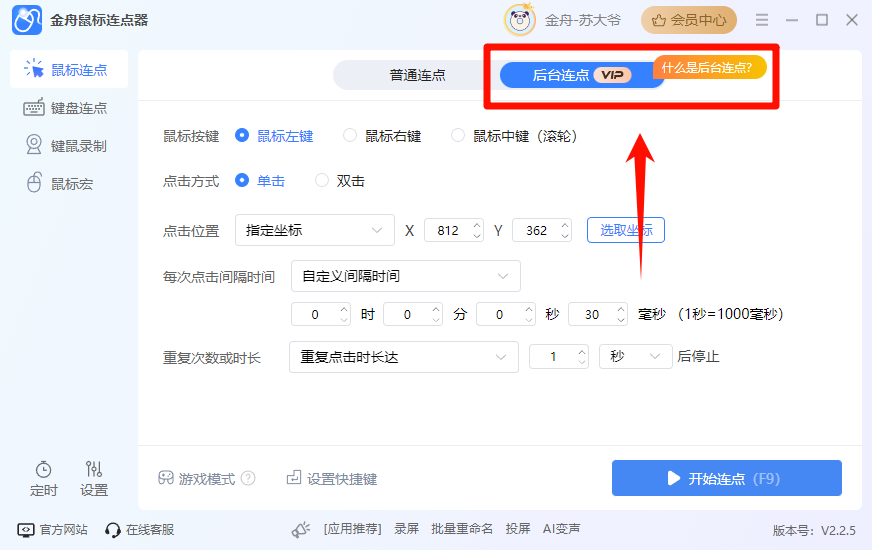This screenshot has height=550, width=872.
Task: Open 投屏 recommended app link
Action: (x=518, y=529)
